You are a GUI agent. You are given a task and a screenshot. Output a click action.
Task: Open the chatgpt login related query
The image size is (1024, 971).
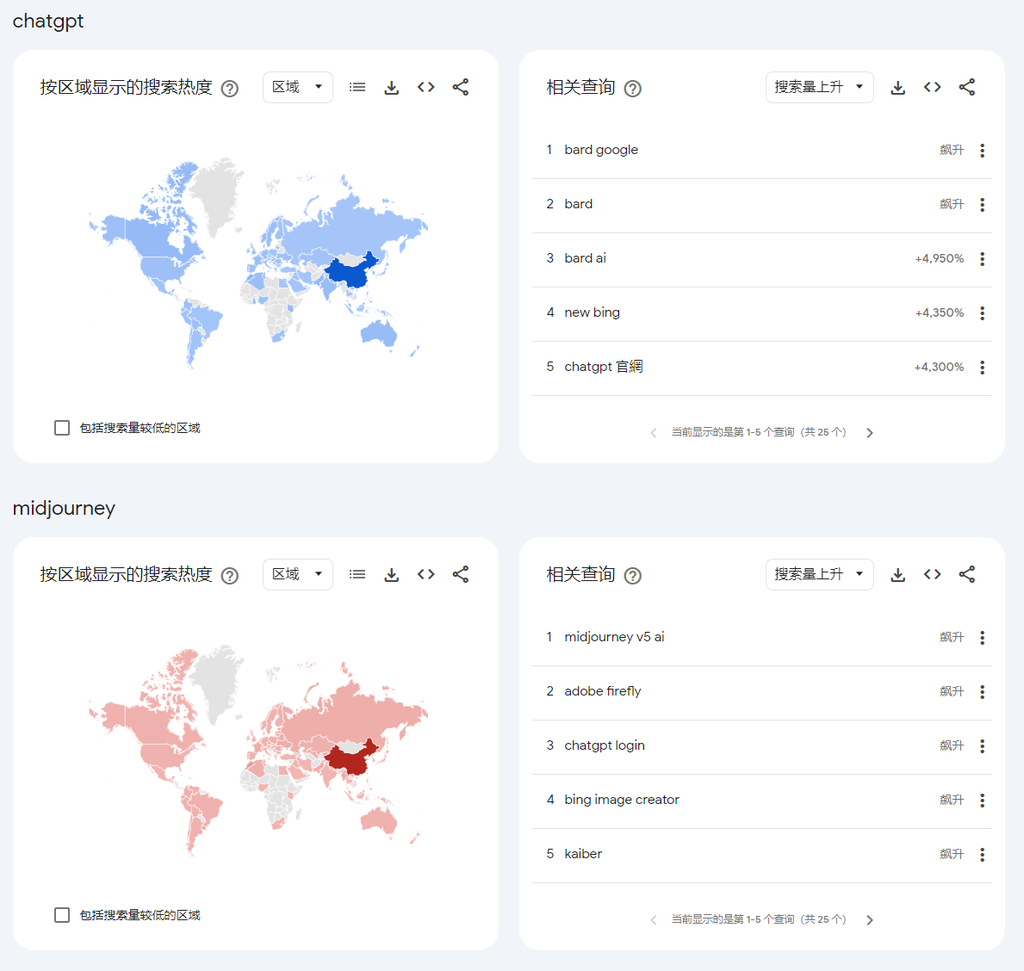tap(604, 746)
